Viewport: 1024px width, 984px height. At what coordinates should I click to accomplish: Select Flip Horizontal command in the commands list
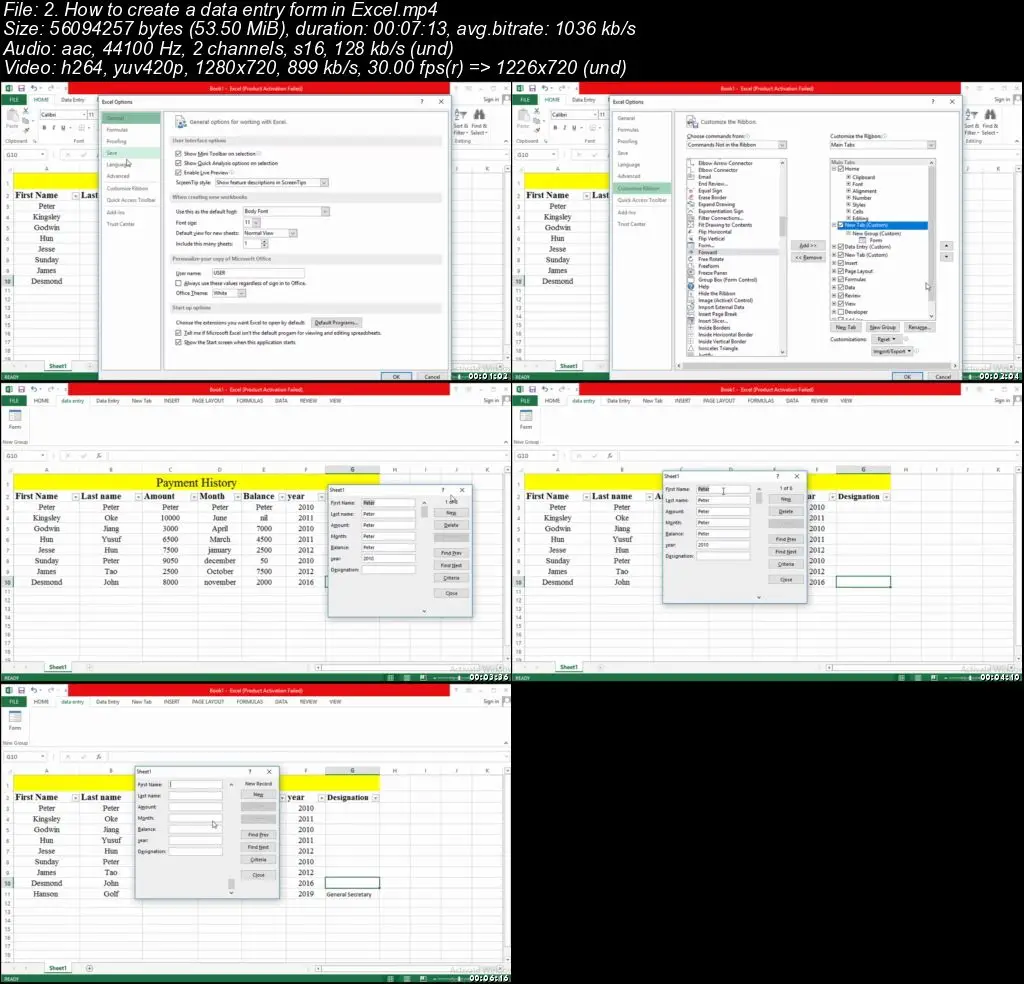714,232
